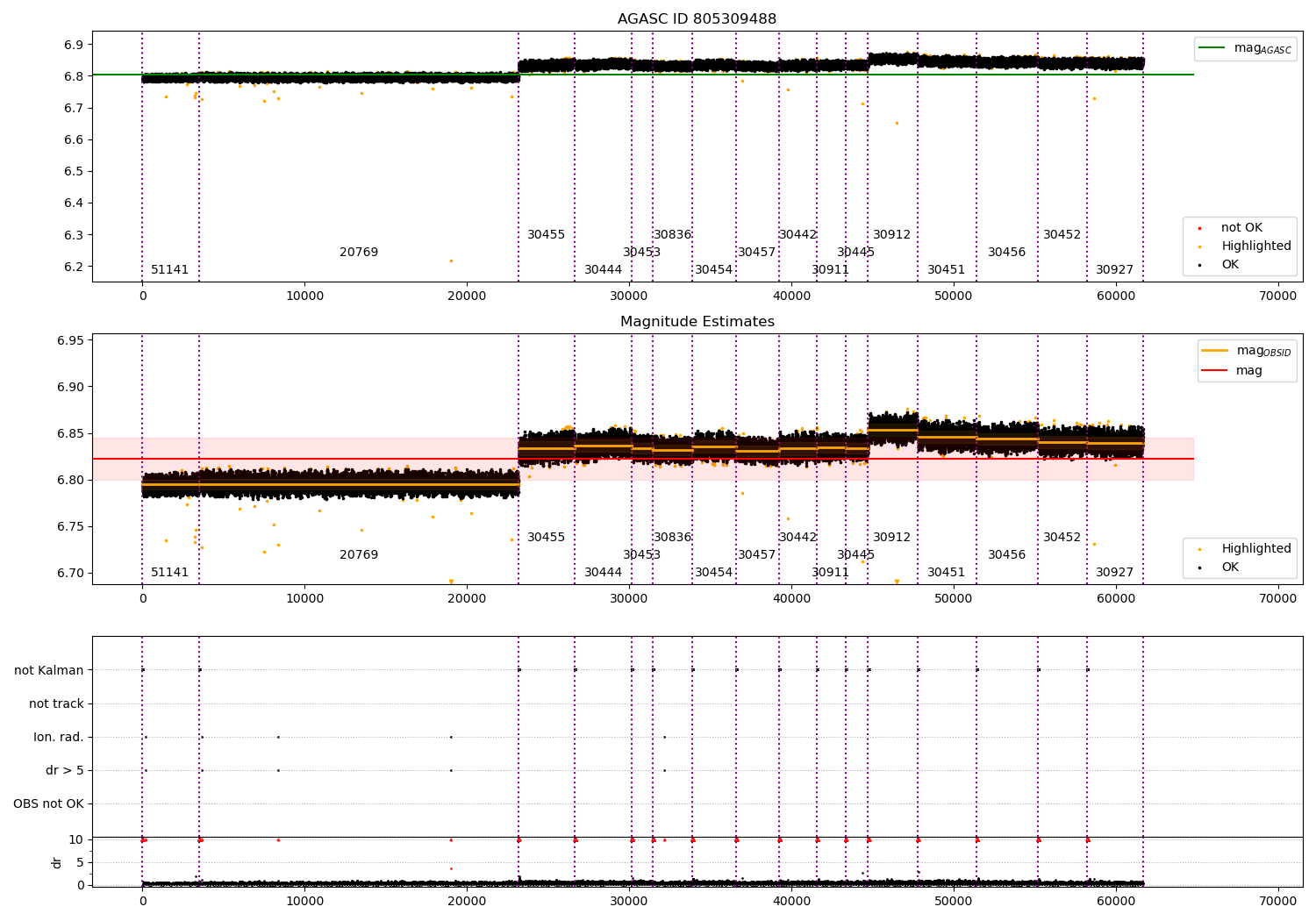This screenshot has height=921, width=1316.
Task: Select the mag OBSID legend entry
Action: [x=1246, y=351]
